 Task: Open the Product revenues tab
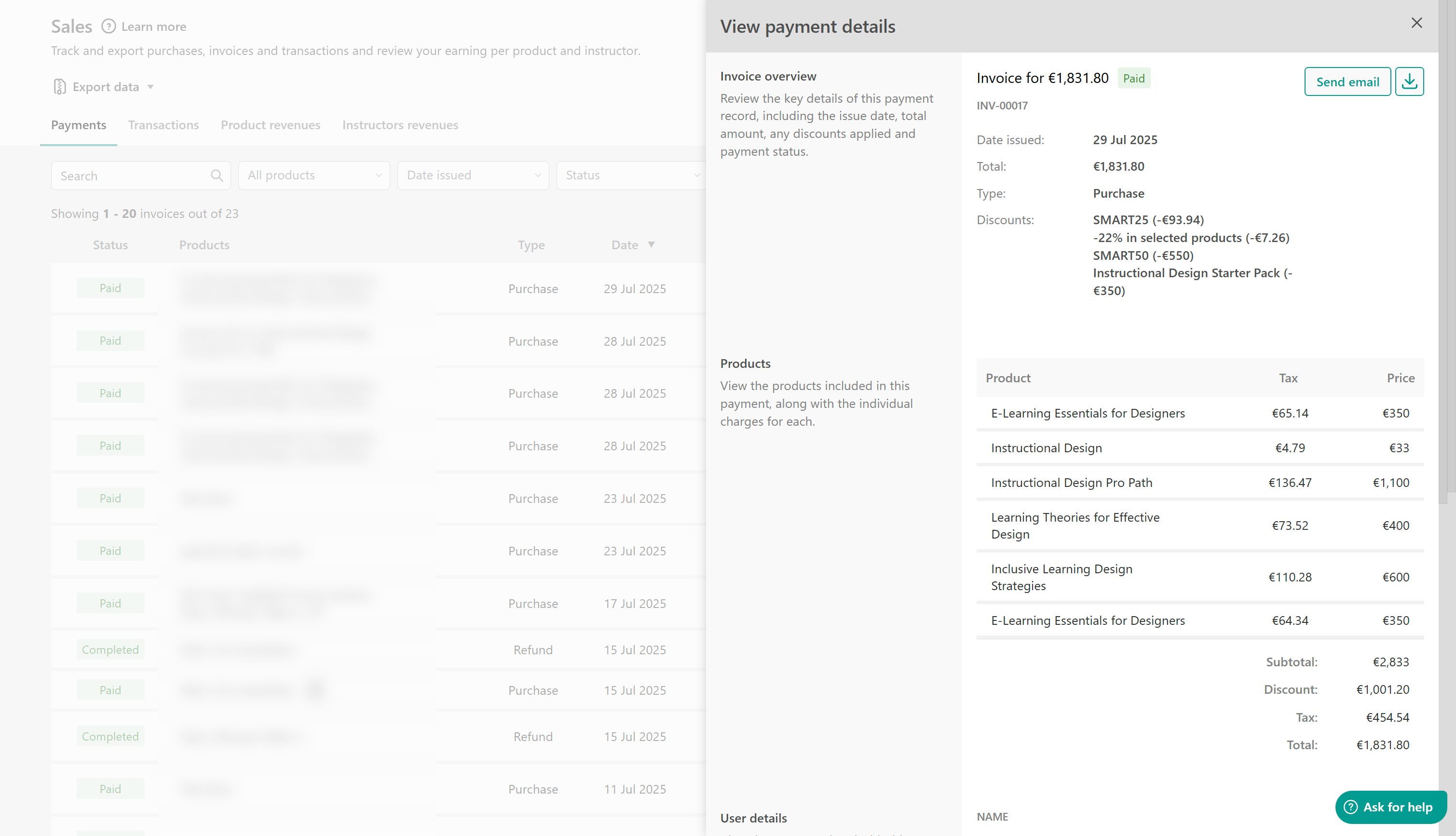(271, 125)
